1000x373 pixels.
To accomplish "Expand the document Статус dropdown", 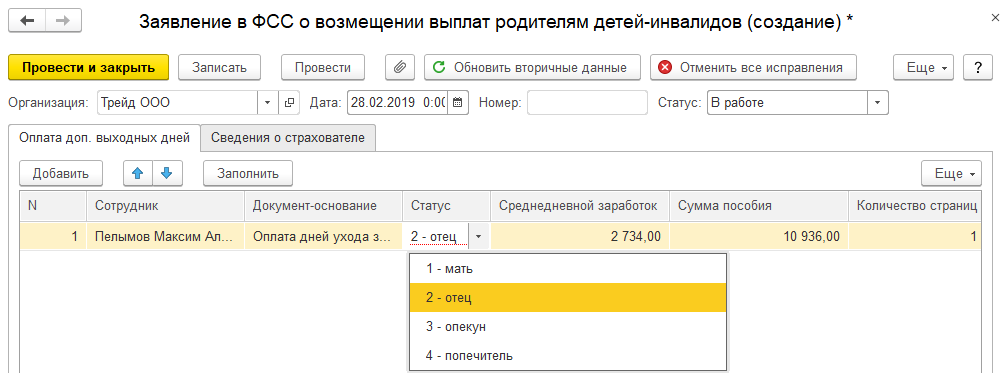I will pos(878,103).
